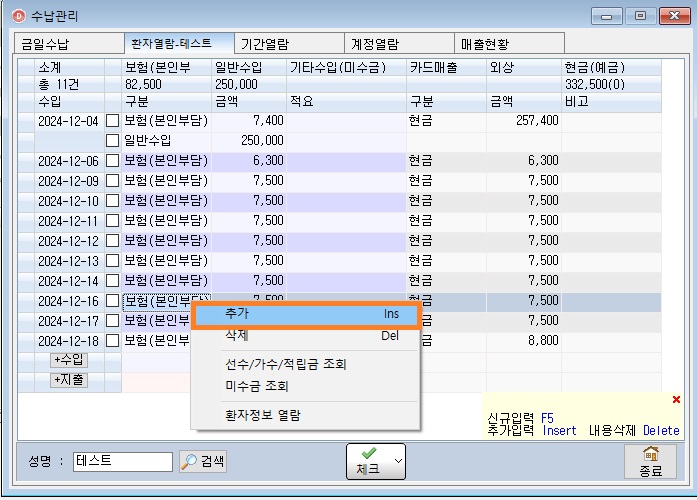
Task: Click the magnifier search icon
Action: point(189,461)
